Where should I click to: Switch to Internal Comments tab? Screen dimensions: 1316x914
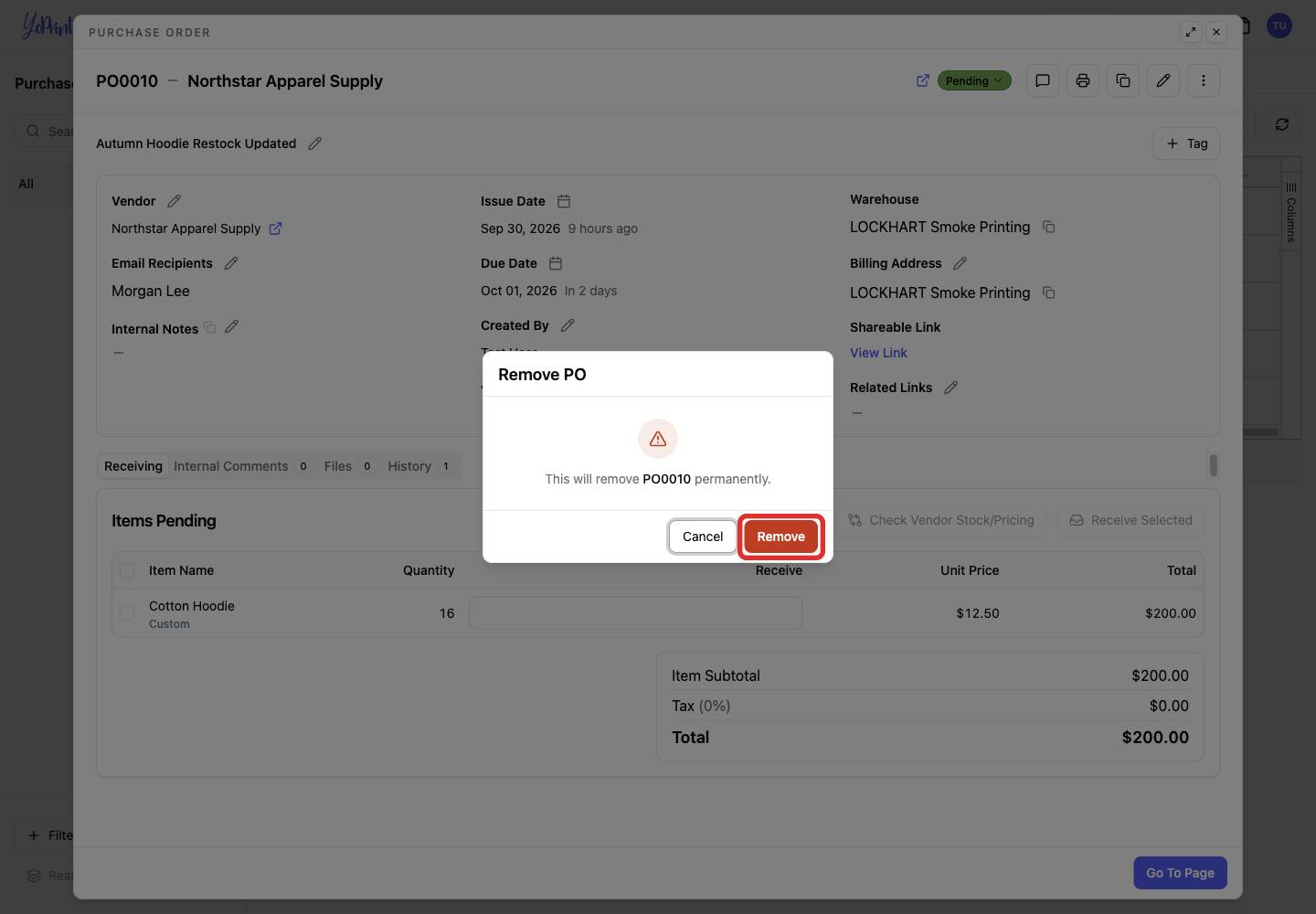pos(241,466)
